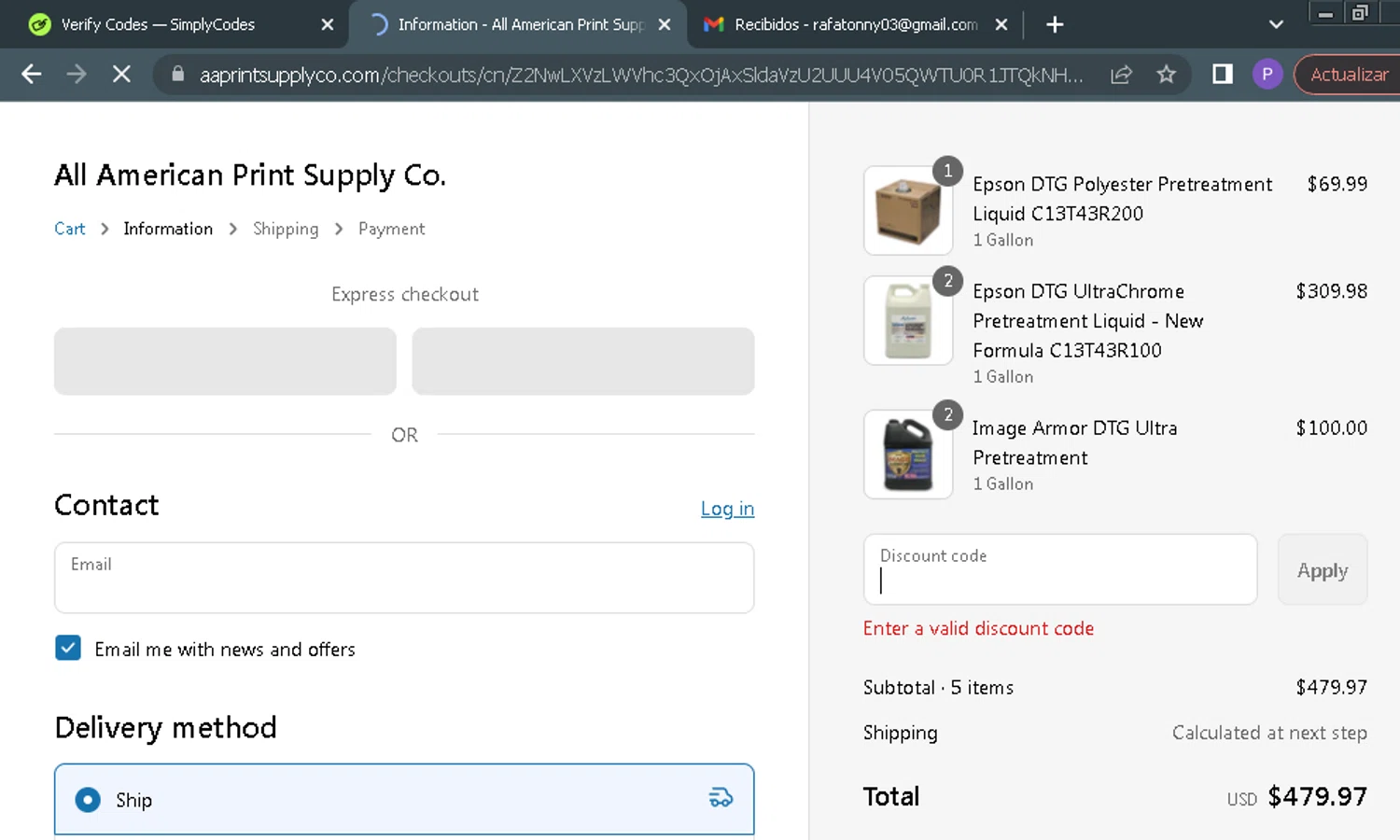The width and height of the screenshot is (1400, 840).
Task: Close the SimplyCodes tab
Action: click(x=328, y=25)
